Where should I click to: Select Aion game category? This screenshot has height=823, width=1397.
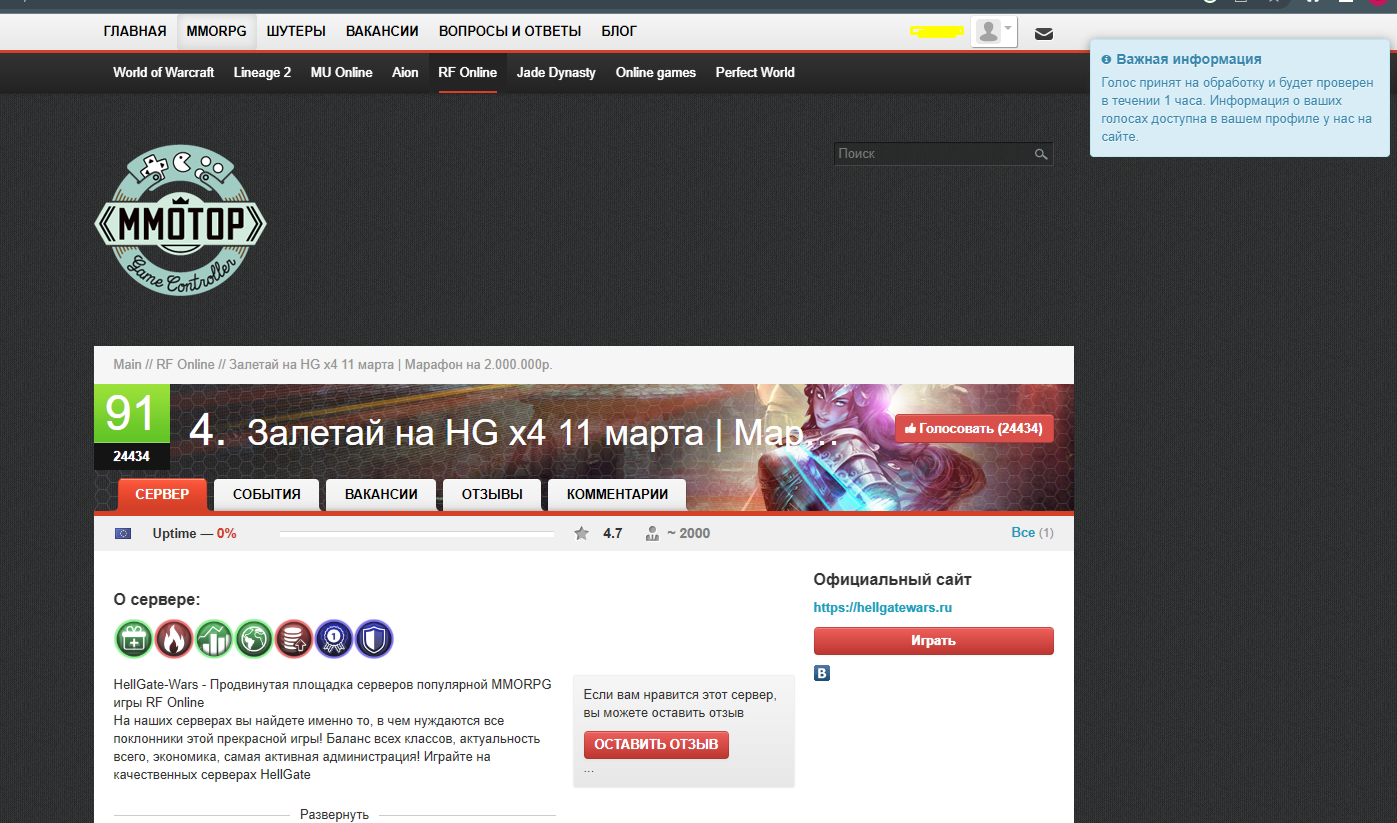405,72
